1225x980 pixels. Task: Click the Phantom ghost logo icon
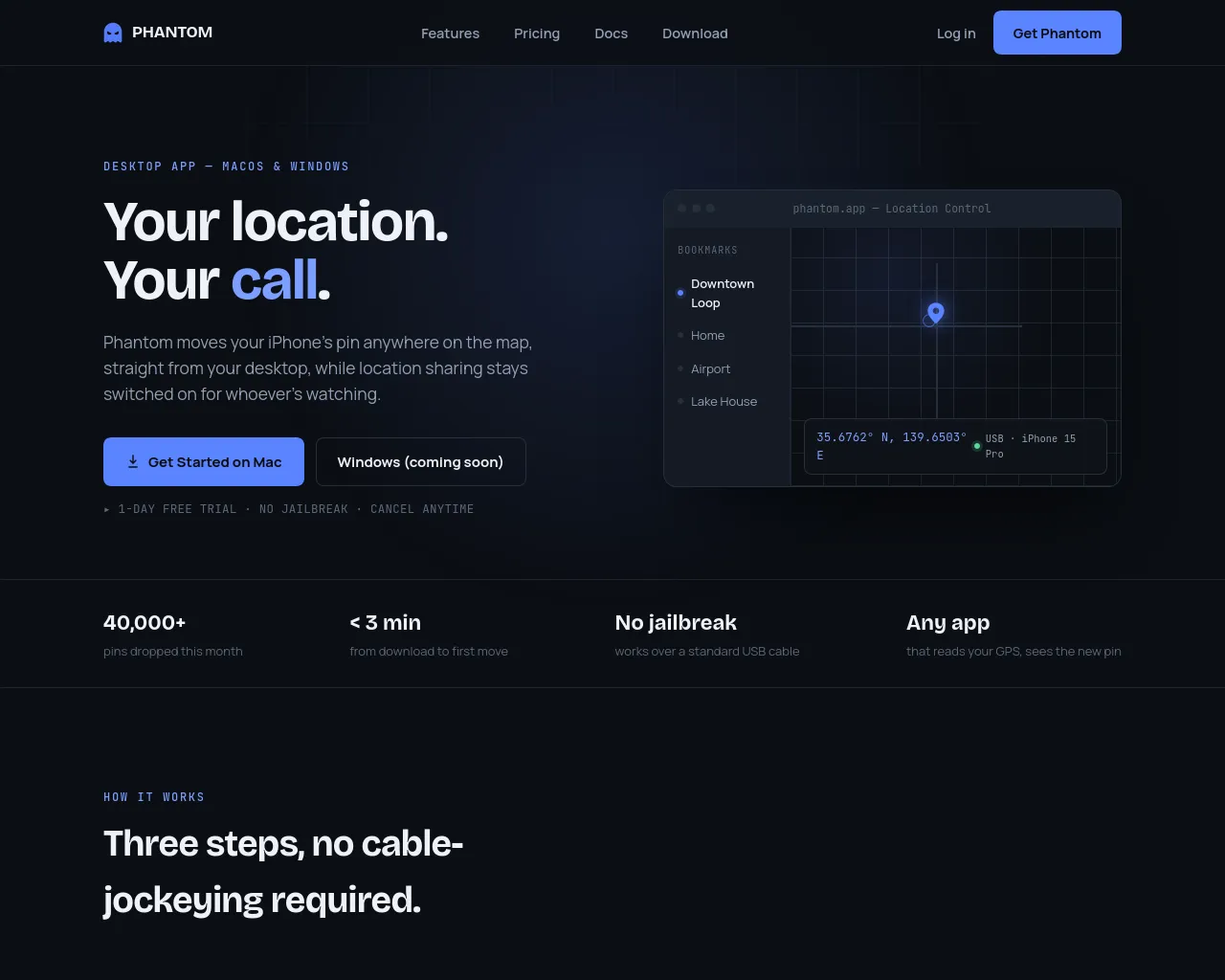pos(113,33)
